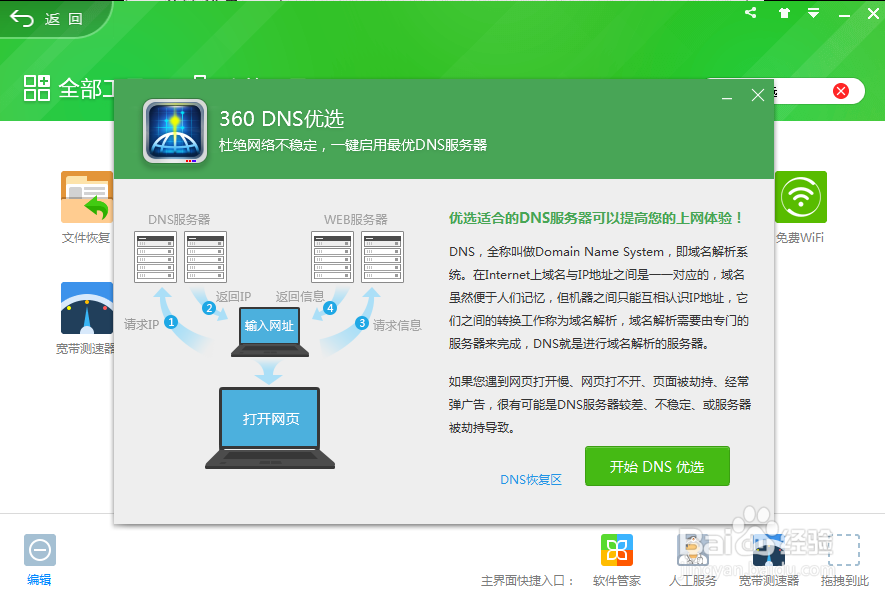Viewport: 885px width, 600px height.
Task: Click the share icon in title bar
Action: click(750, 12)
